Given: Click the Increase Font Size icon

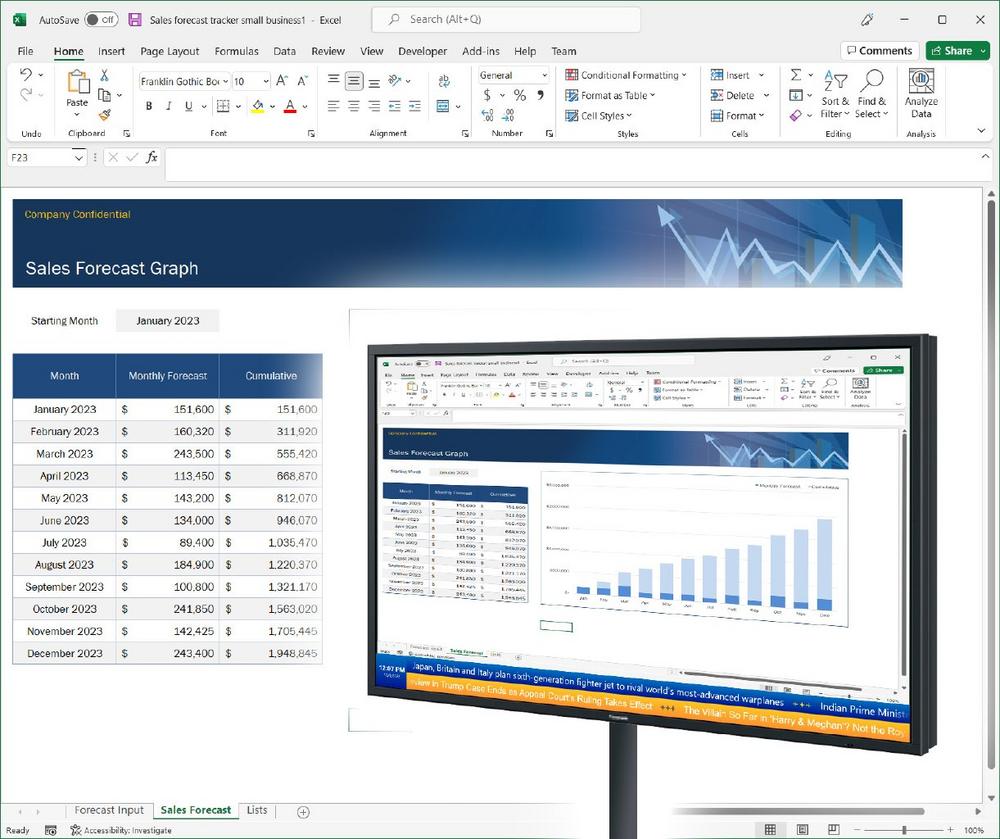Looking at the screenshot, I should click(x=281, y=81).
